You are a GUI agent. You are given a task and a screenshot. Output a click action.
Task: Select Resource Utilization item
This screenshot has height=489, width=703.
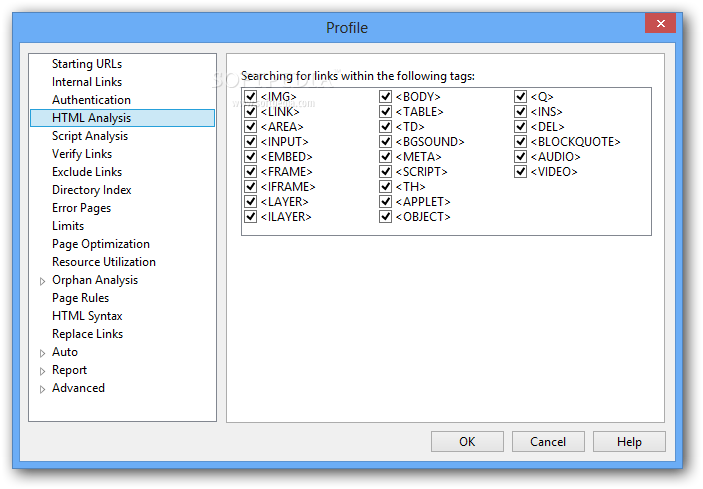(x=104, y=262)
